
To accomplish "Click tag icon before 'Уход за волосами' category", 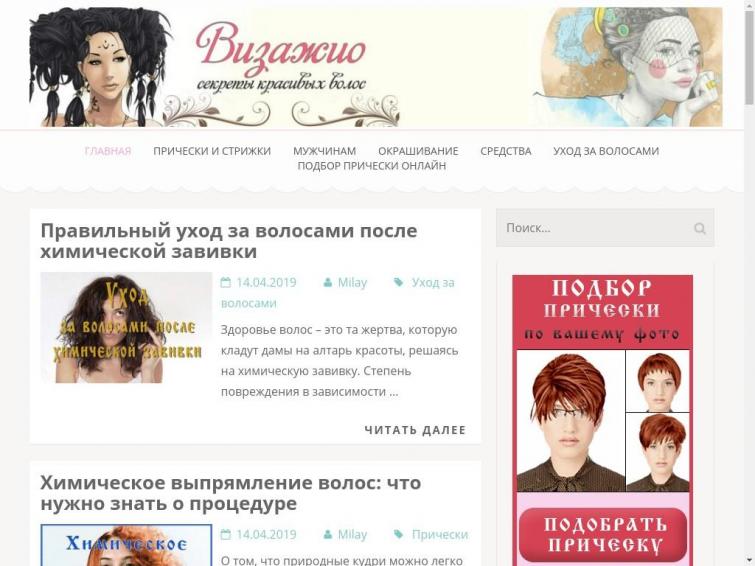I will point(398,282).
